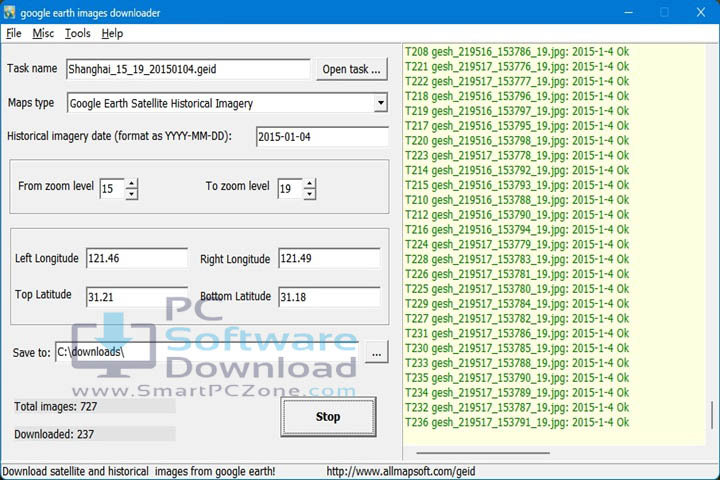The height and width of the screenshot is (480, 720).
Task: Open the Tools menu
Action: (78, 34)
